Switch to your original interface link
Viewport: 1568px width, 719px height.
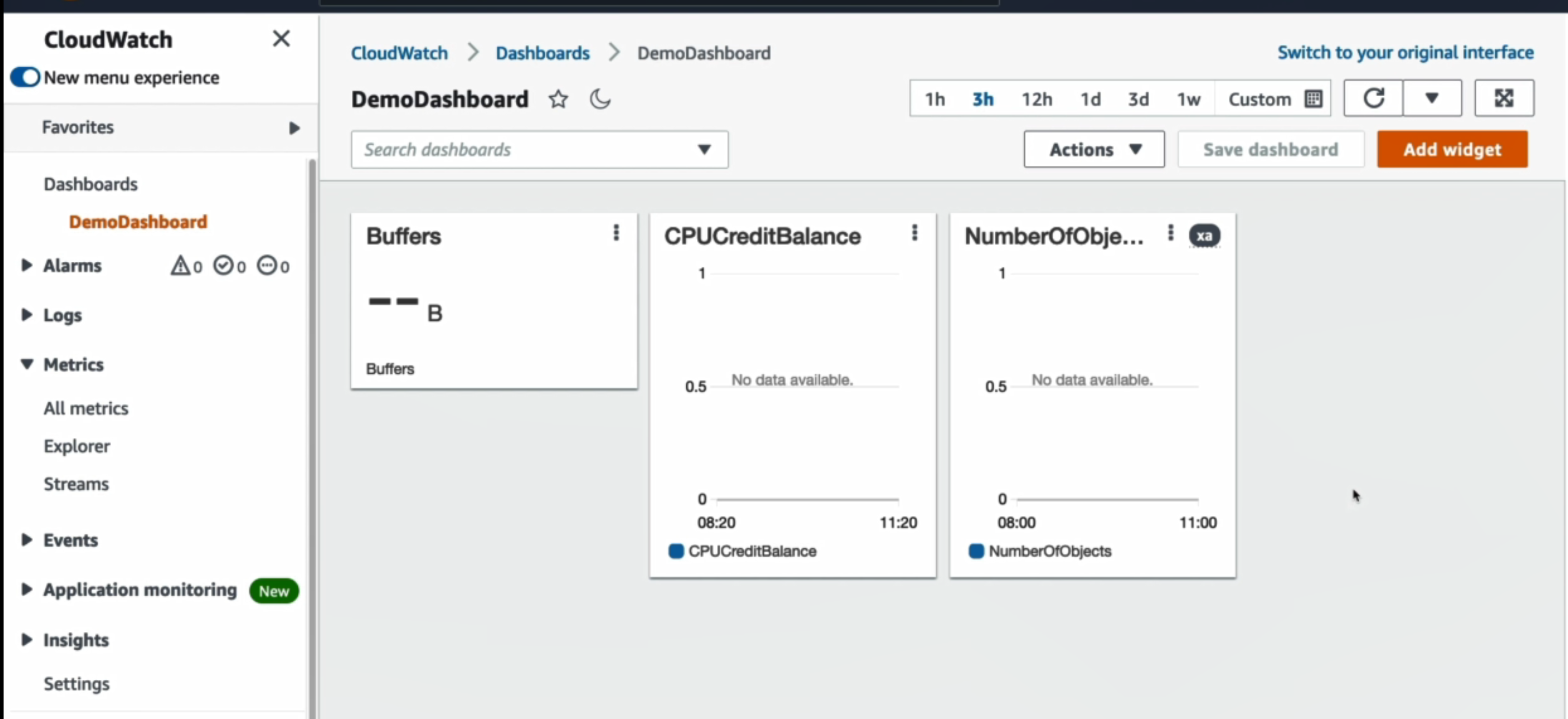tap(1405, 52)
